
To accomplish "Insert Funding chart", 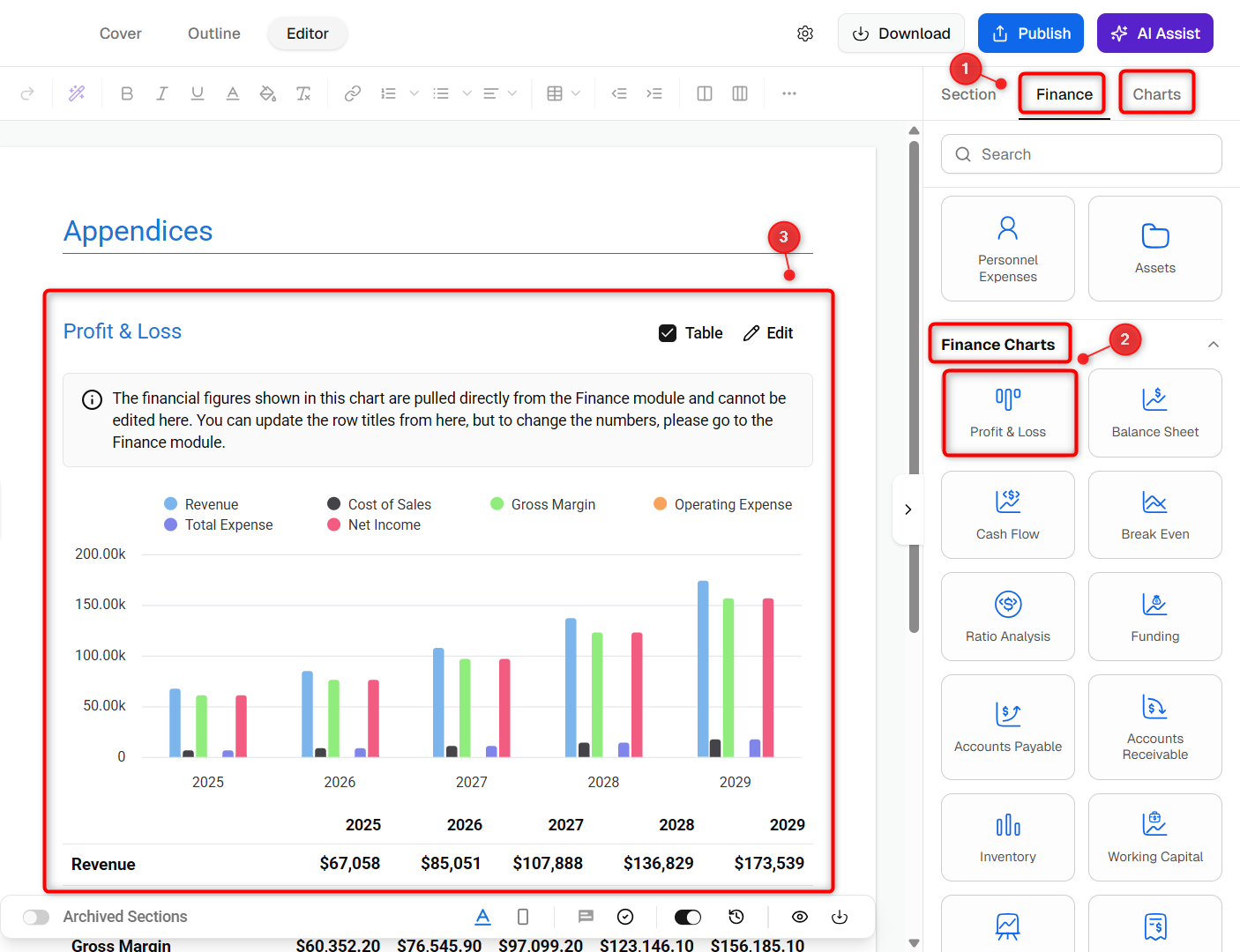I will [1155, 617].
